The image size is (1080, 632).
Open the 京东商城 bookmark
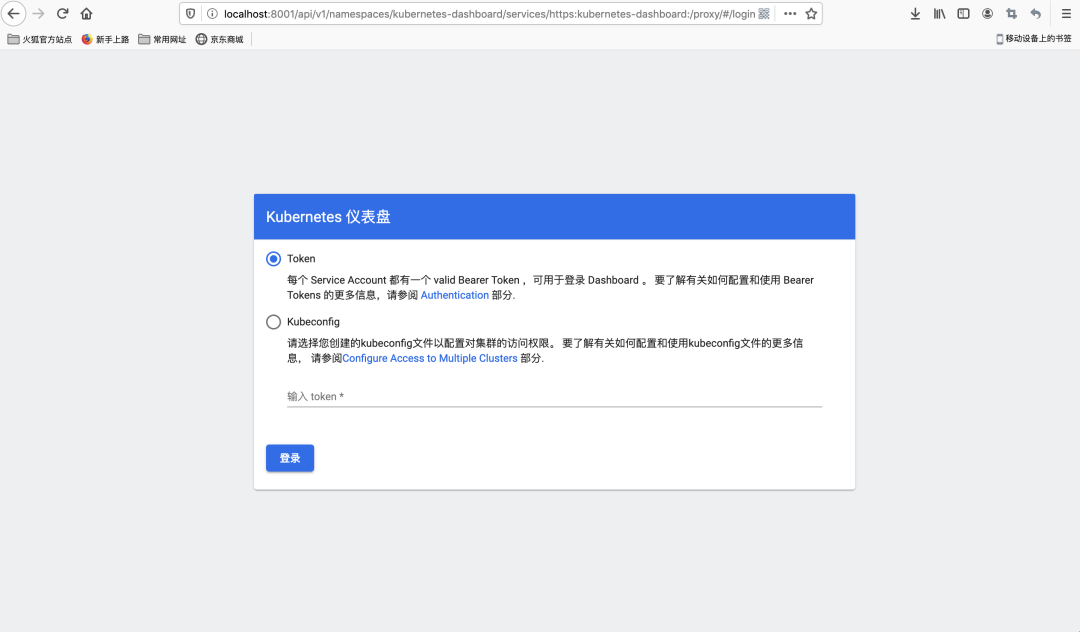click(x=219, y=39)
